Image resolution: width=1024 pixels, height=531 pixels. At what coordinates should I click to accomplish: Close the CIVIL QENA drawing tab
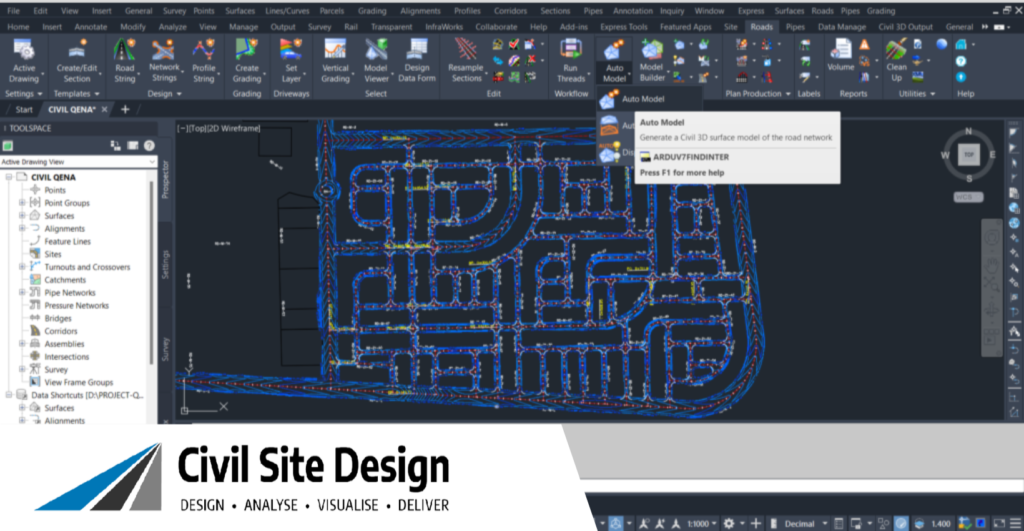pos(104,109)
